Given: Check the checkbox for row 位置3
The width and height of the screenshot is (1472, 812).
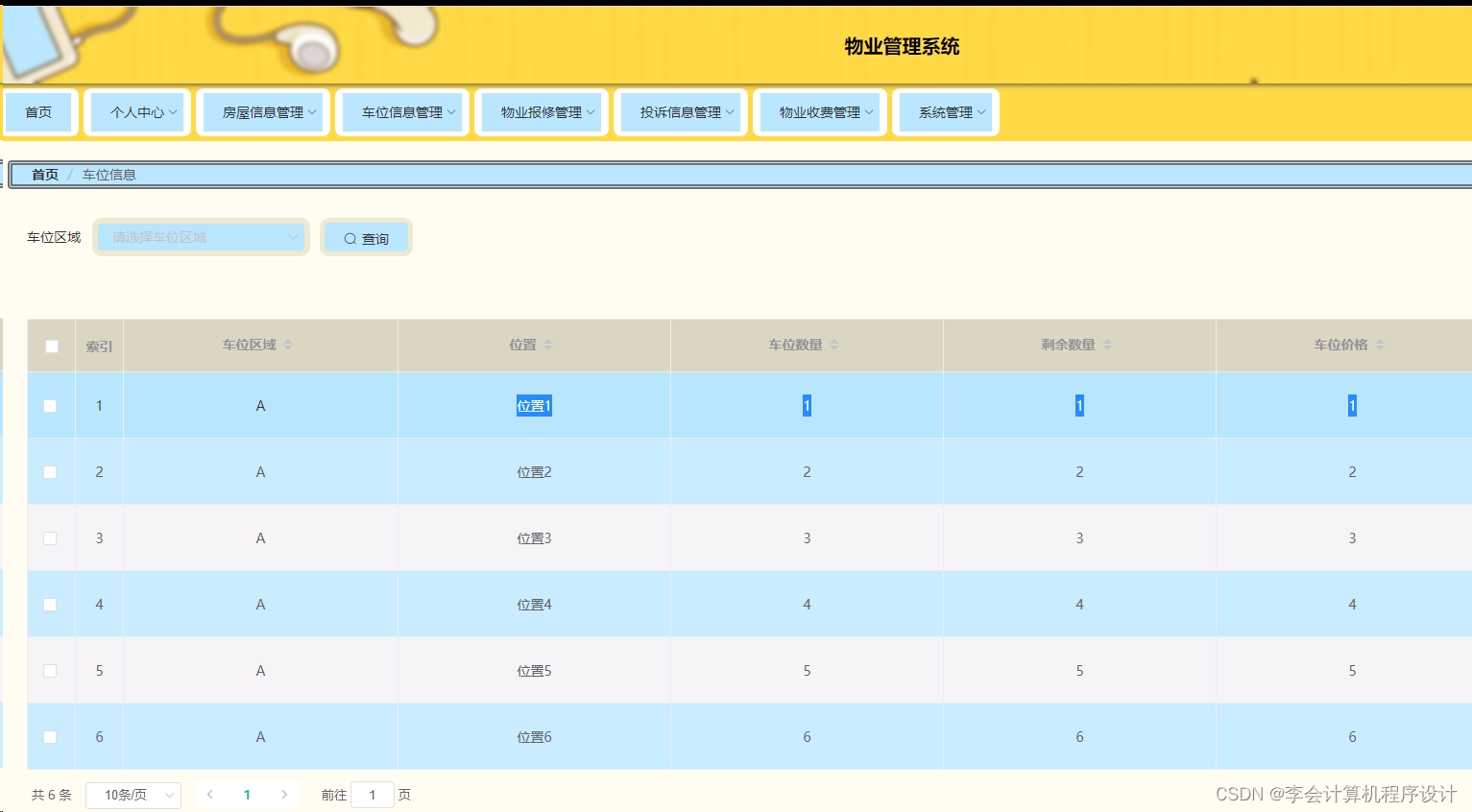Looking at the screenshot, I should tap(51, 537).
